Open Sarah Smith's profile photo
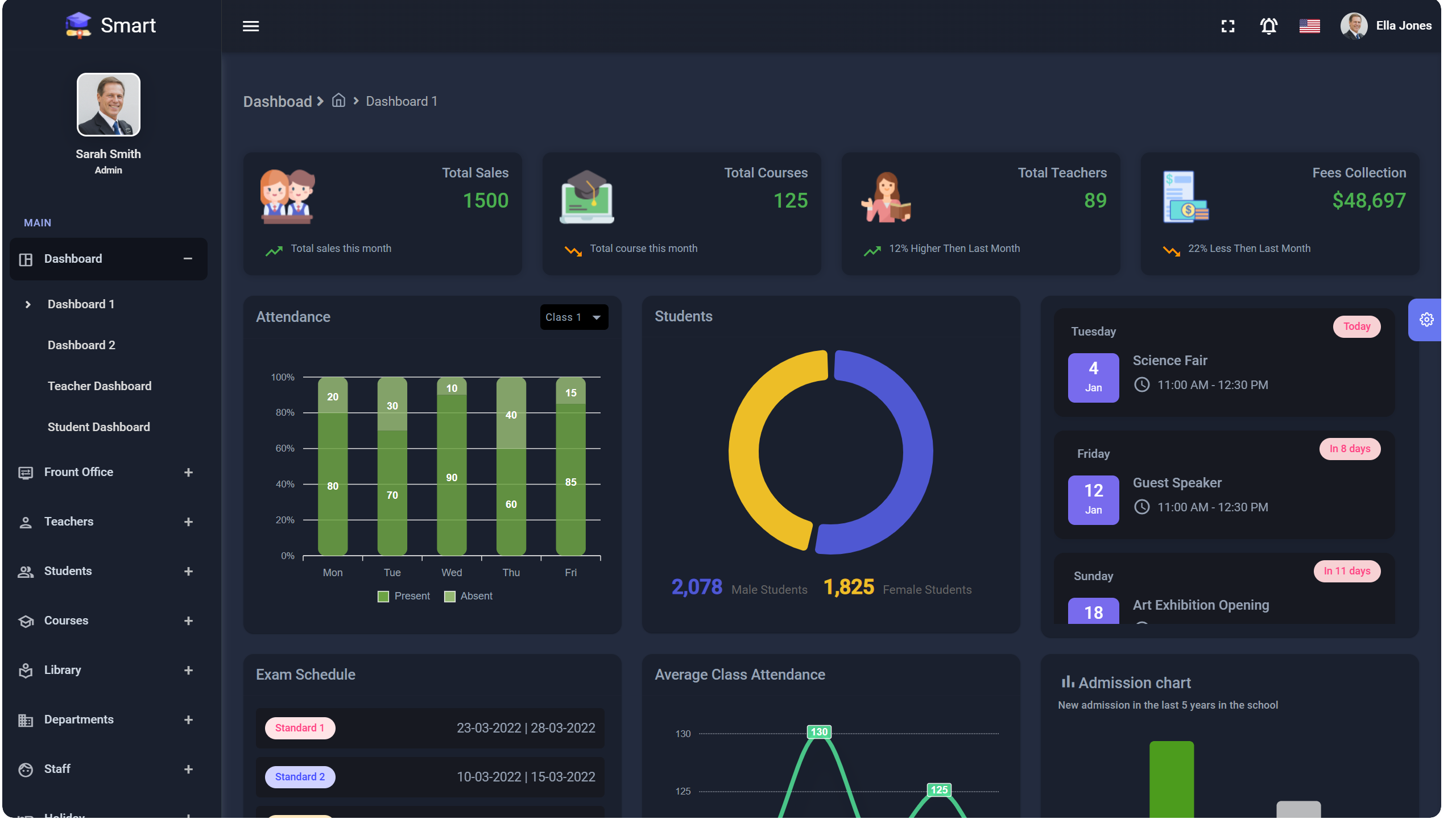The height and width of the screenshot is (819, 1456). click(108, 104)
